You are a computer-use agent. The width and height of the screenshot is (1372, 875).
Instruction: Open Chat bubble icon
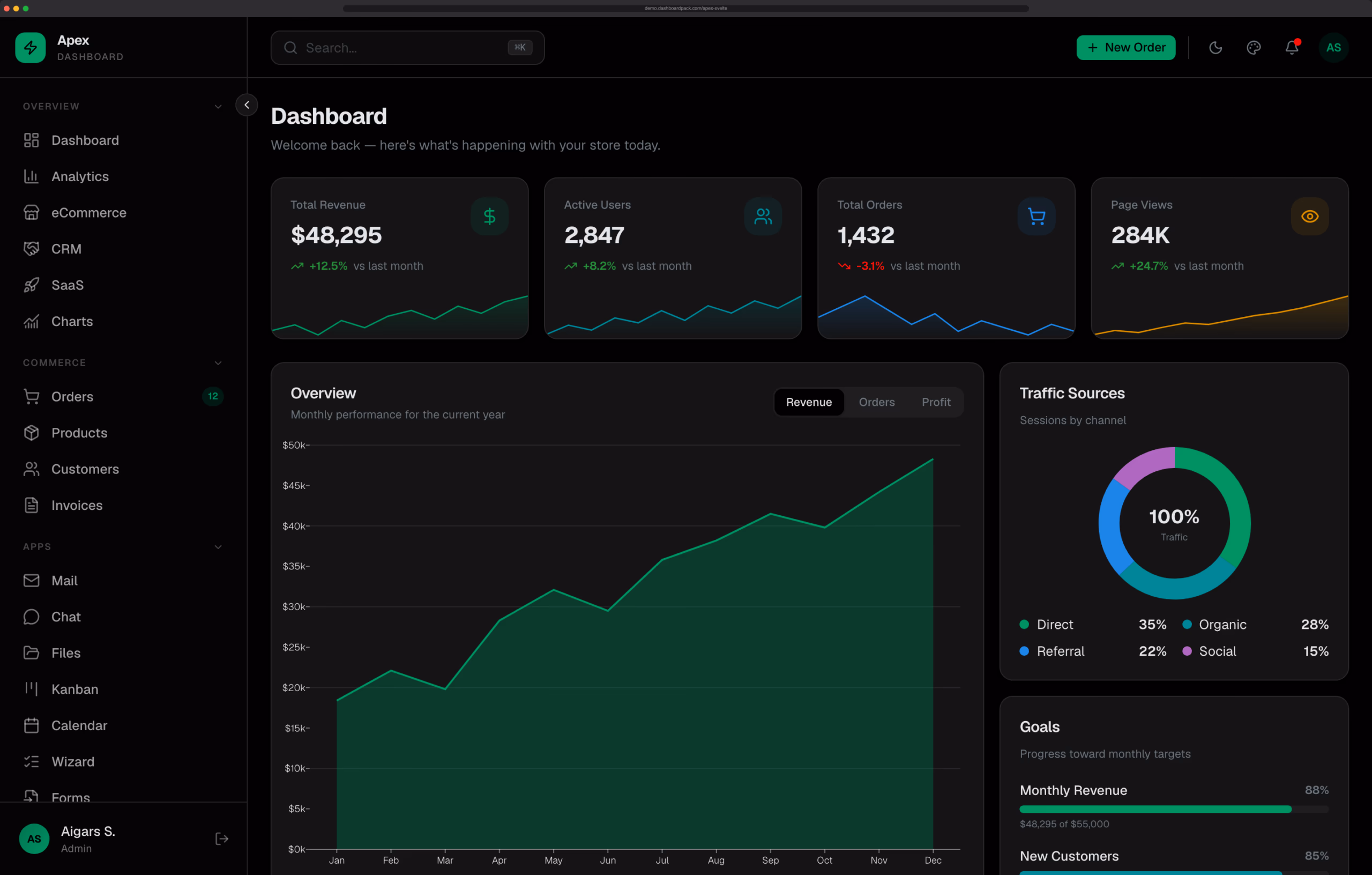tap(31, 617)
